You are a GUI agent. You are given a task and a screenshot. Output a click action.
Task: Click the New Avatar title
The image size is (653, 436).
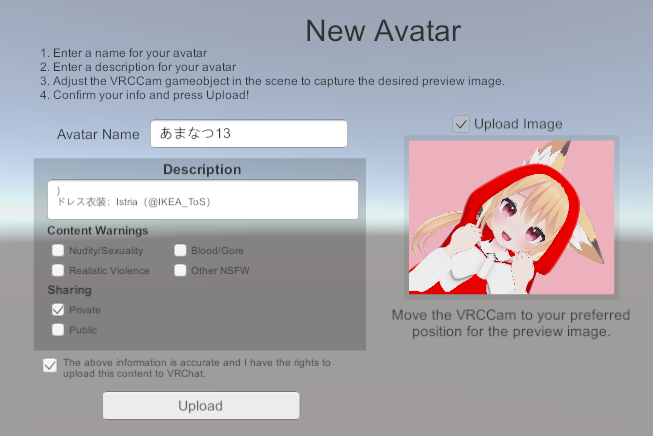(383, 31)
